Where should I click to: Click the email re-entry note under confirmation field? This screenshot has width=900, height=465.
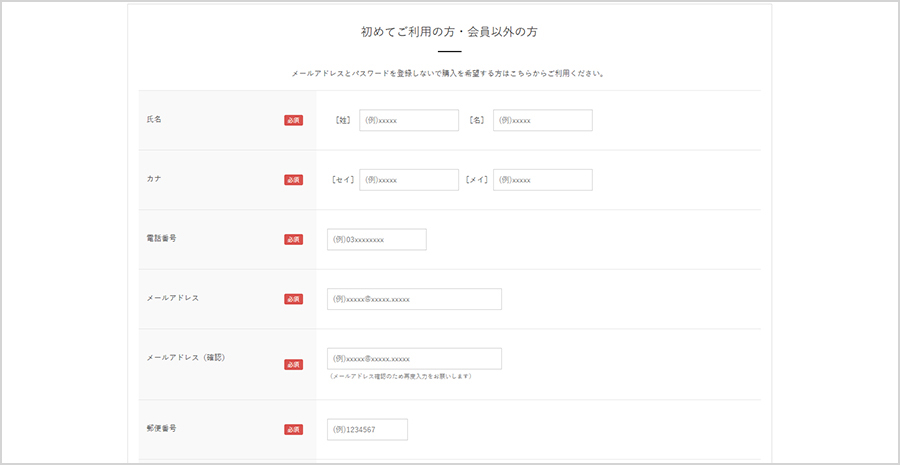pyautogui.click(x=400, y=377)
